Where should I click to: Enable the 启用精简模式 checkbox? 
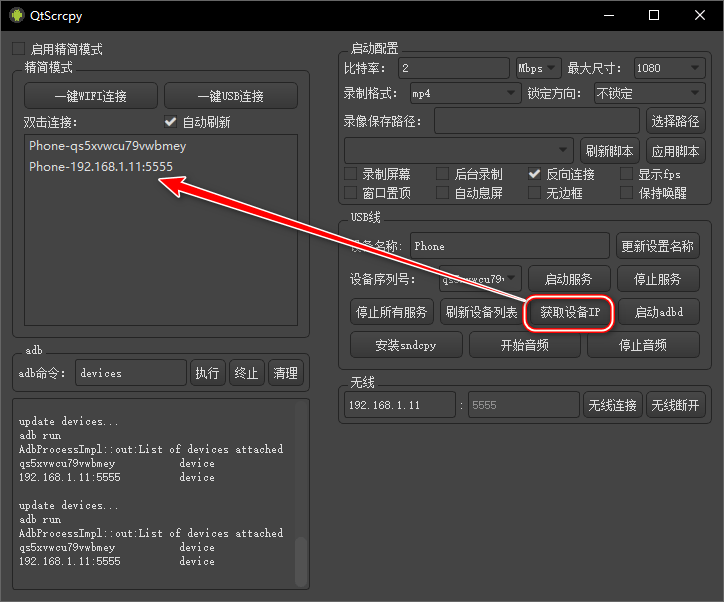click(19, 49)
